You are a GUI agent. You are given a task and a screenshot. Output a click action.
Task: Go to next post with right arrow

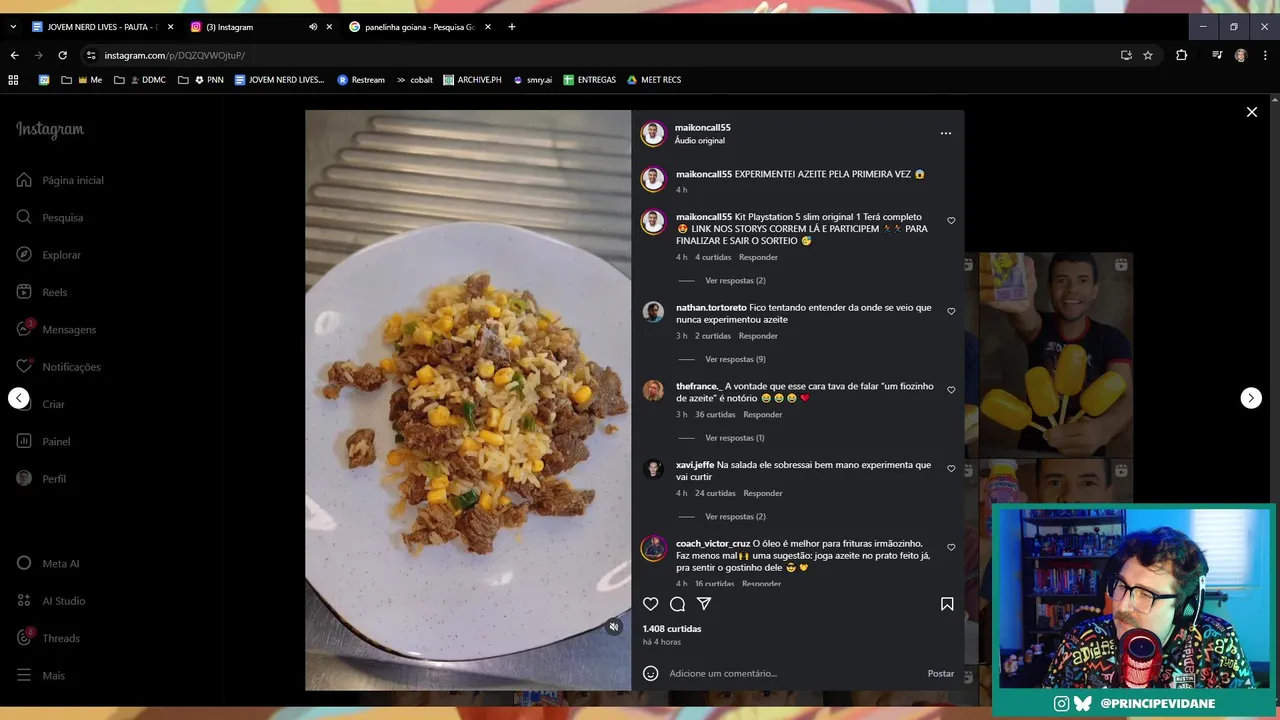pyautogui.click(x=1251, y=398)
